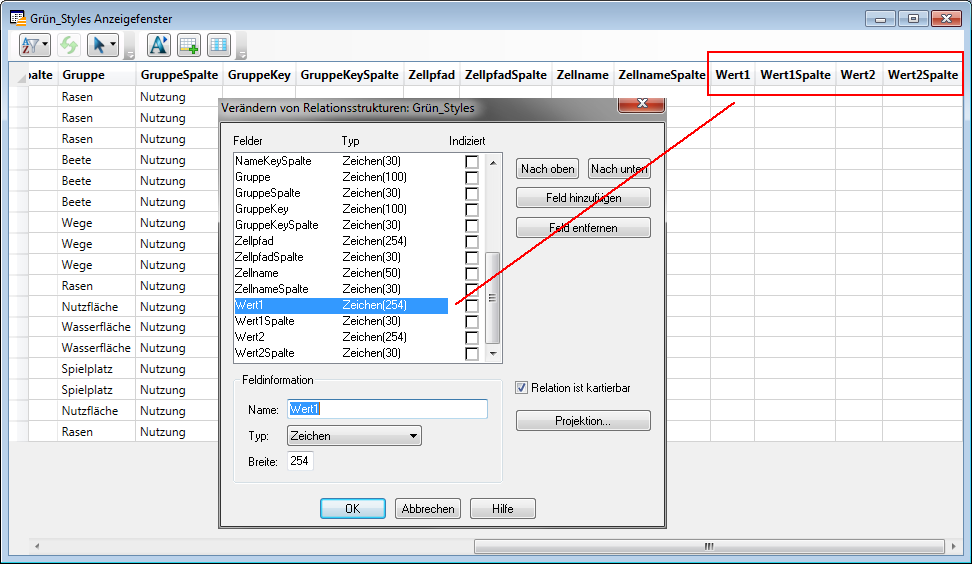Select the Wert2Spalte field in list

point(264,353)
